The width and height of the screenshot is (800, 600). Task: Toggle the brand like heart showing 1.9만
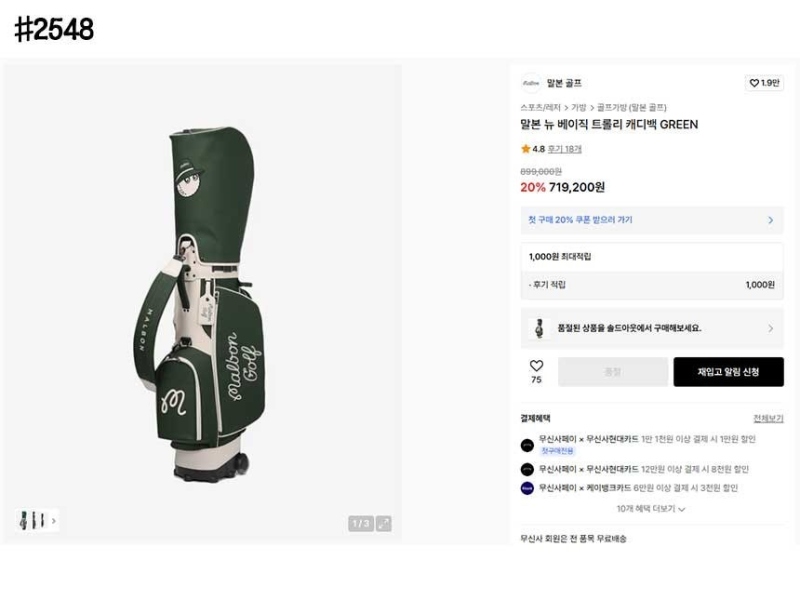(x=764, y=83)
